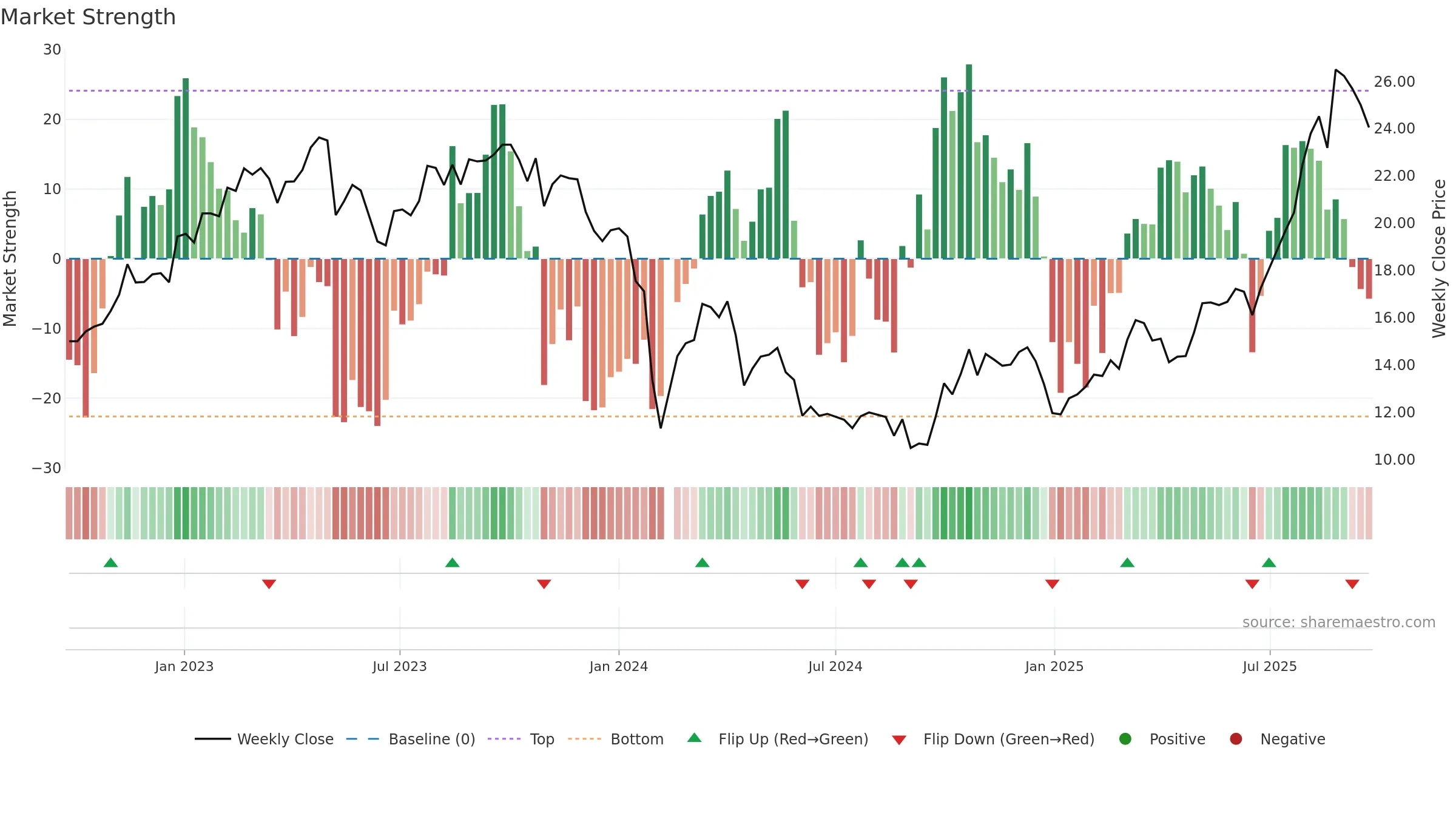Click the 30 tick on strength axis
Viewport: 1456px width, 819px height.
coord(52,50)
